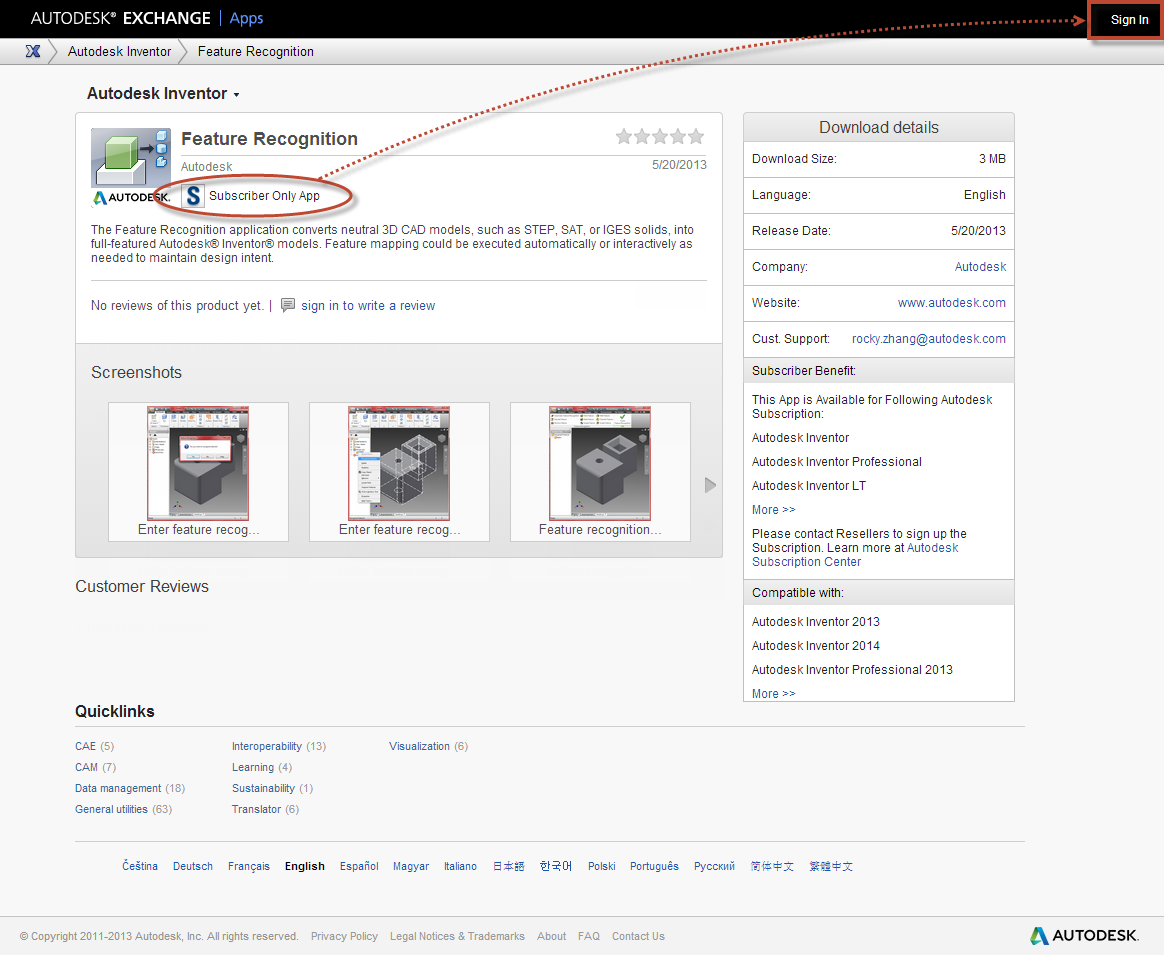Rate the app by clicking the fifth star
1164x955 pixels.
click(x=695, y=136)
